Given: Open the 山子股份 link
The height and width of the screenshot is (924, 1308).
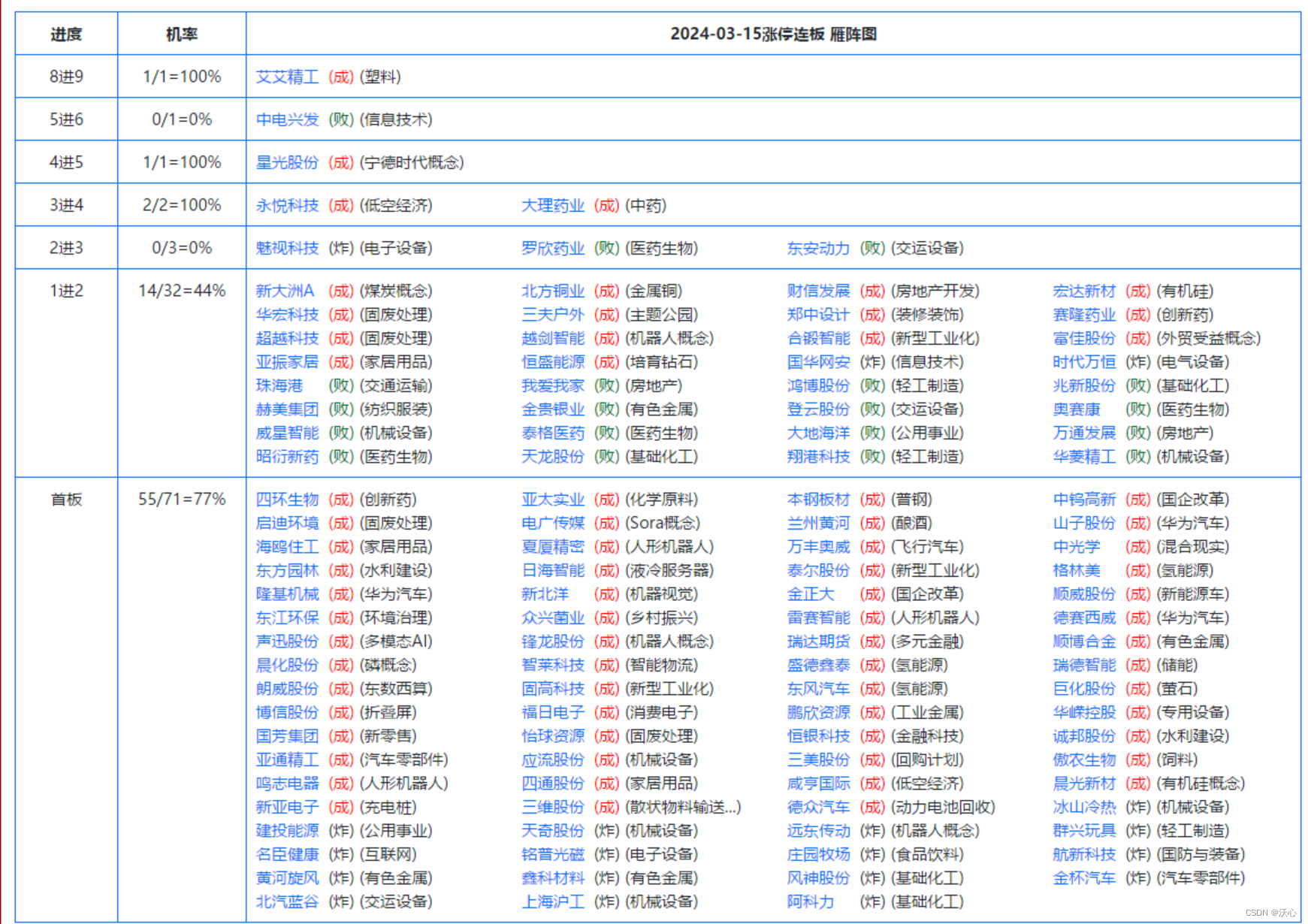Looking at the screenshot, I should click(1084, 523).
